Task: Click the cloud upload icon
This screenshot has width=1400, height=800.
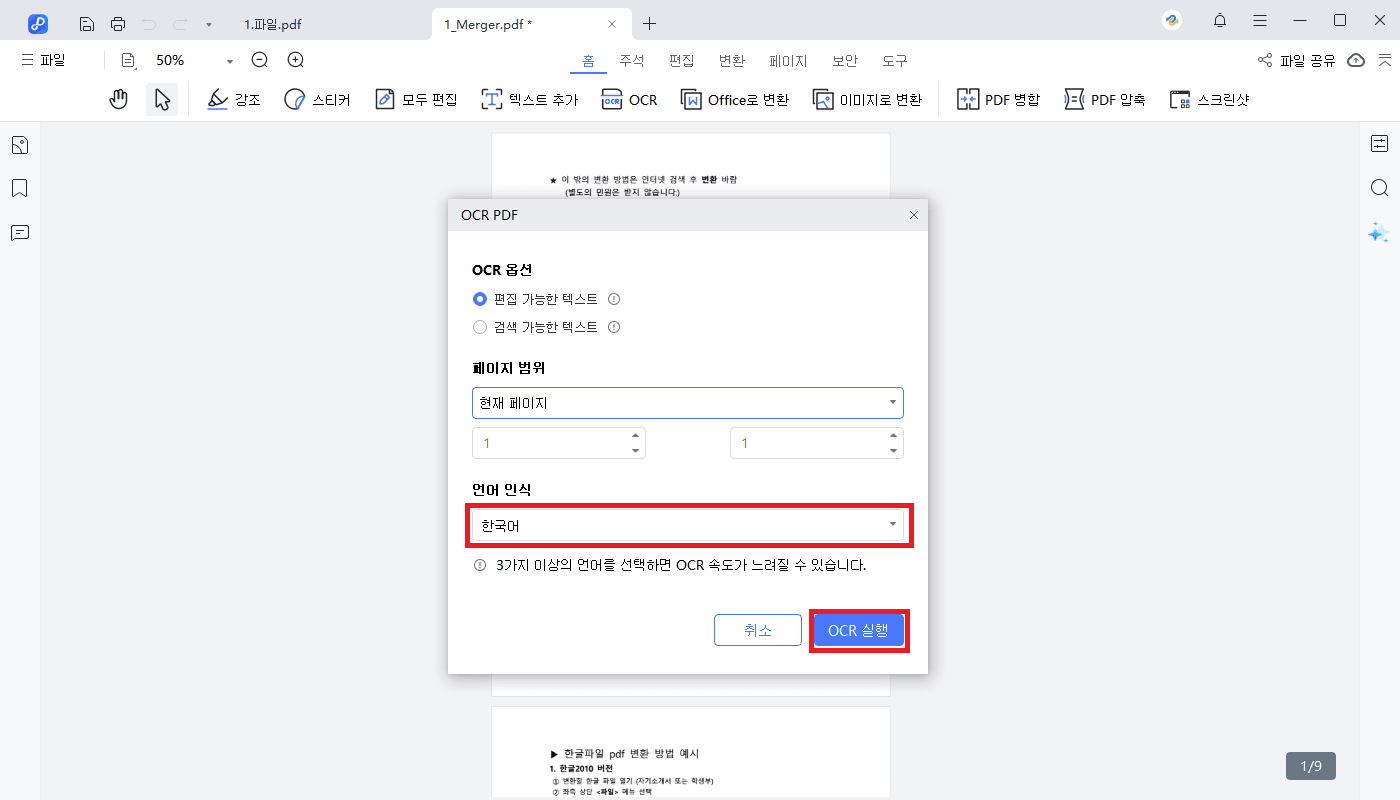Action: pos(1356,60)
